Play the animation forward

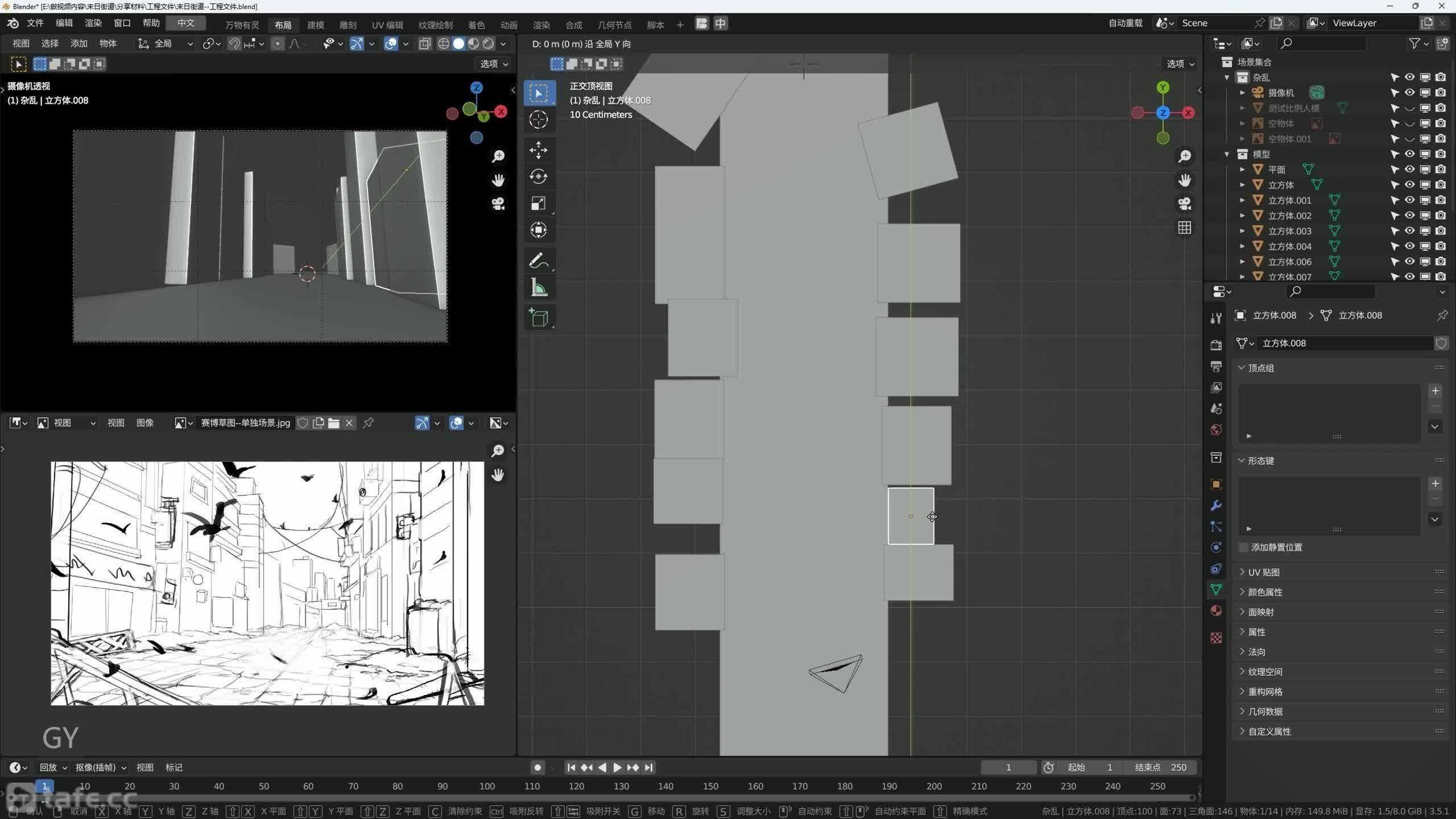tap(617, 768)
